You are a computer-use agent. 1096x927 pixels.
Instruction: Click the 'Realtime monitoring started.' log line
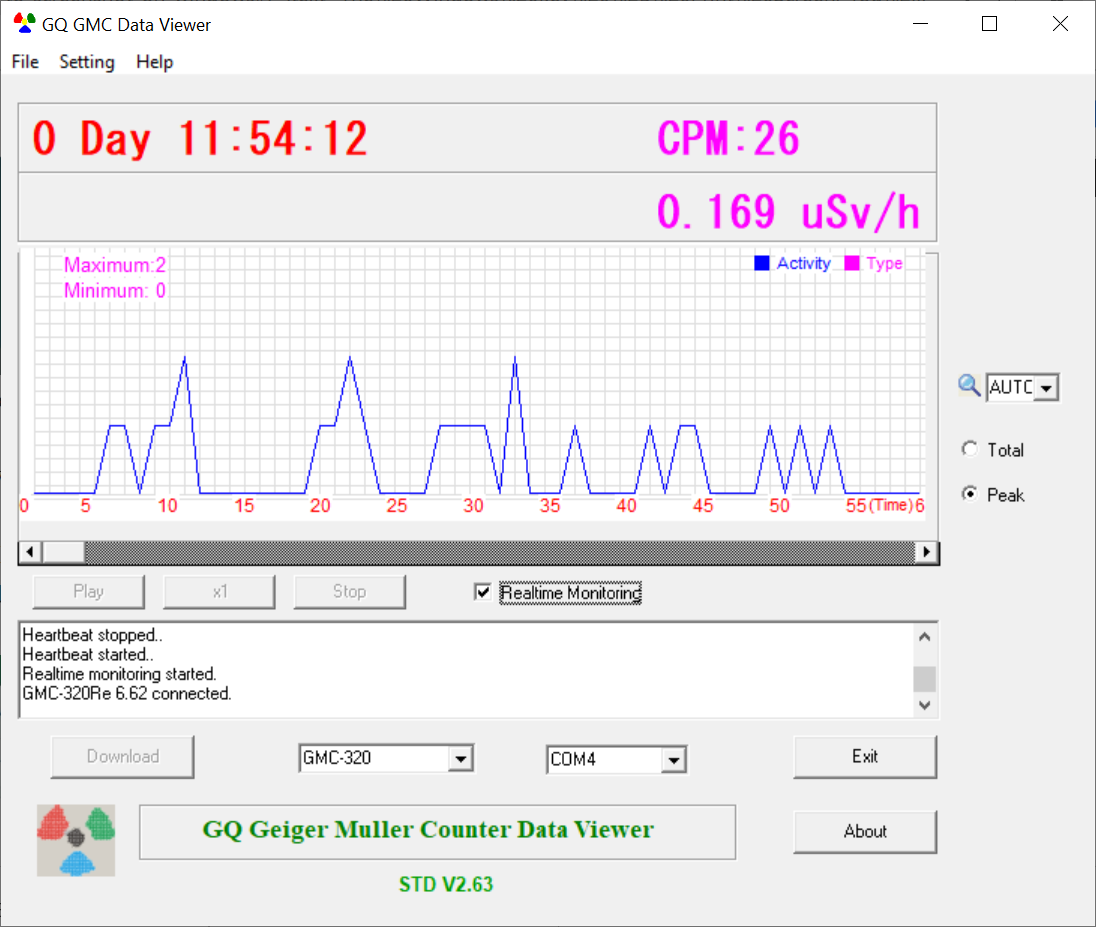(x=120, y=674)
